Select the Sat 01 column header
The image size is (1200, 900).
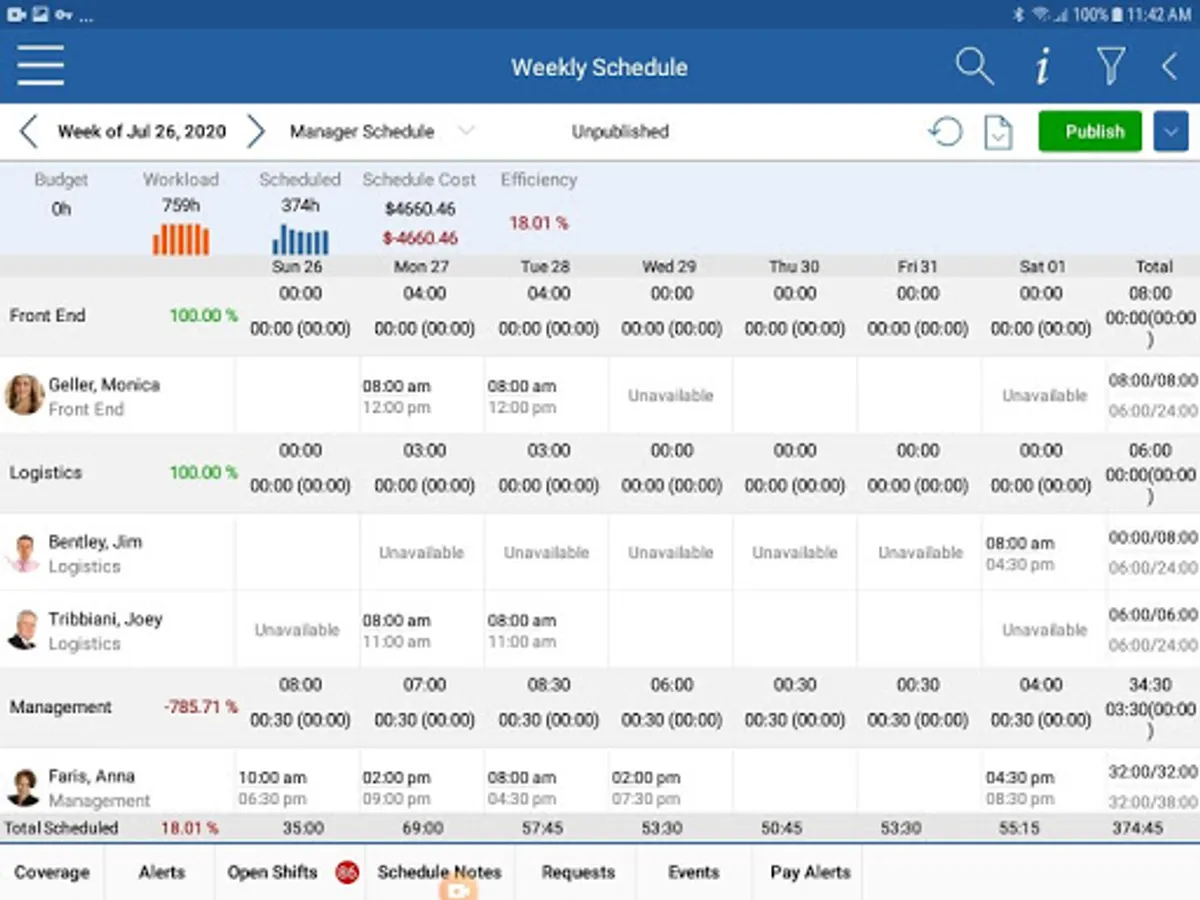1042,266
